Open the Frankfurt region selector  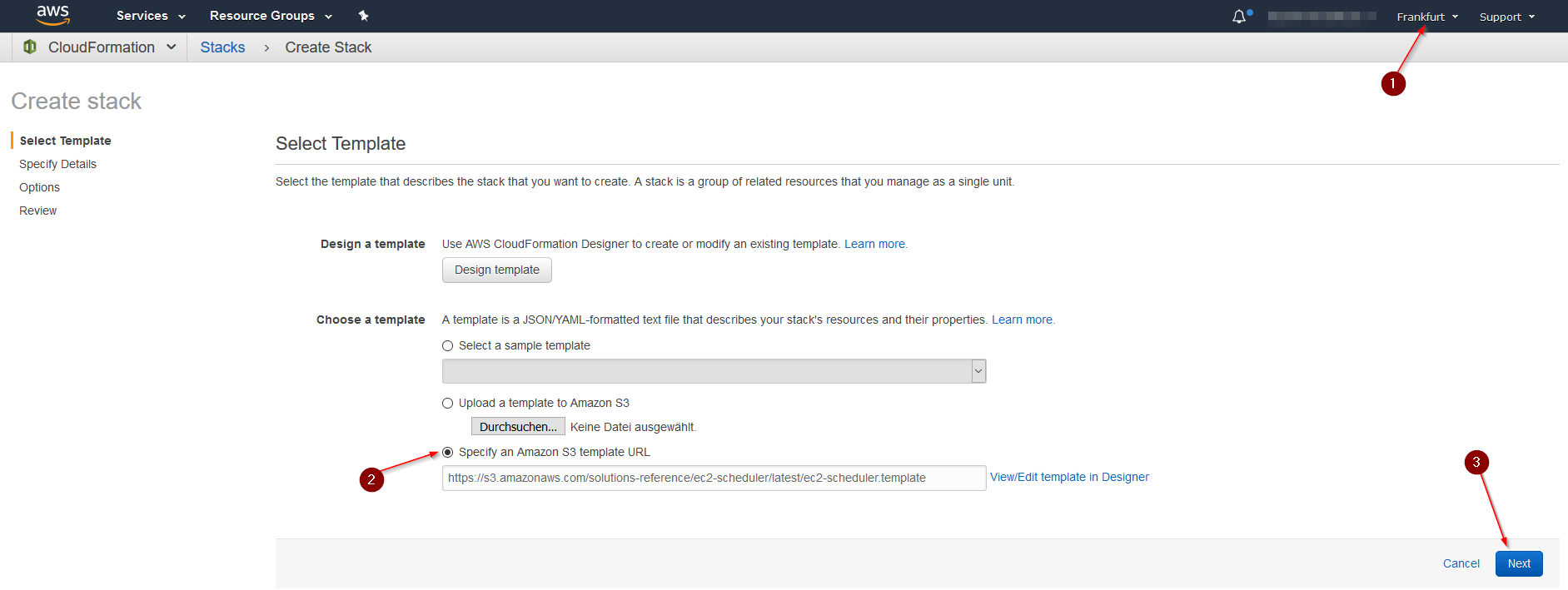point(1427,17)
